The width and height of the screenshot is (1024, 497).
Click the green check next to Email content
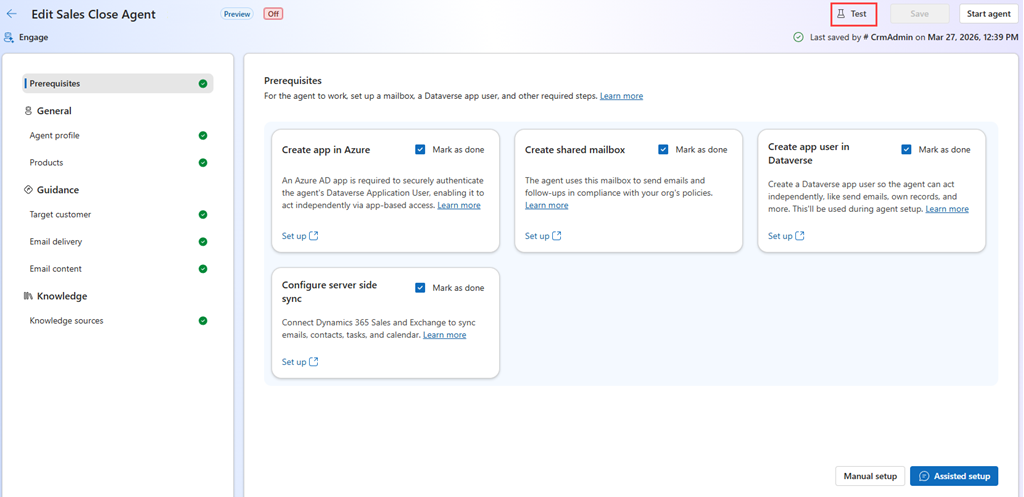pyautogui.click(x=203, y=269)
